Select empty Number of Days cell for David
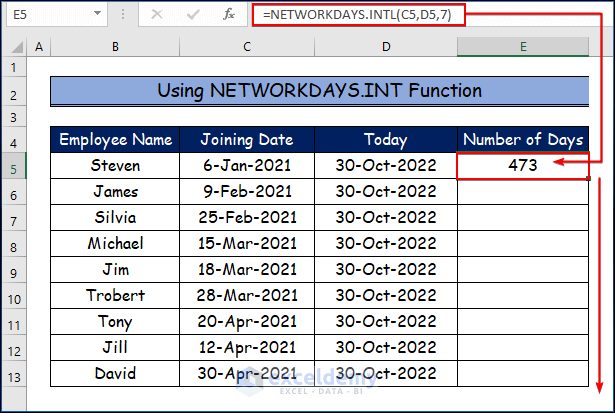 [x=523, y=373]
